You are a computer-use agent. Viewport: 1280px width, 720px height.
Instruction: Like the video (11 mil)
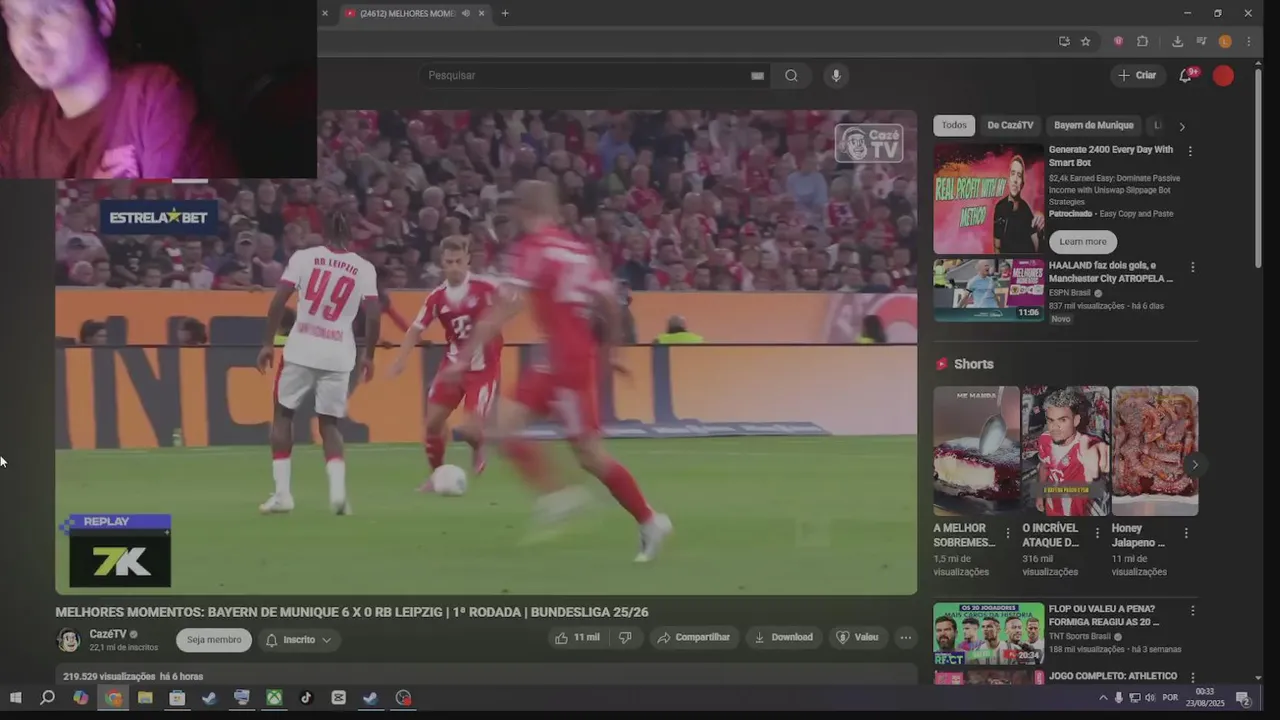[578, 638]
